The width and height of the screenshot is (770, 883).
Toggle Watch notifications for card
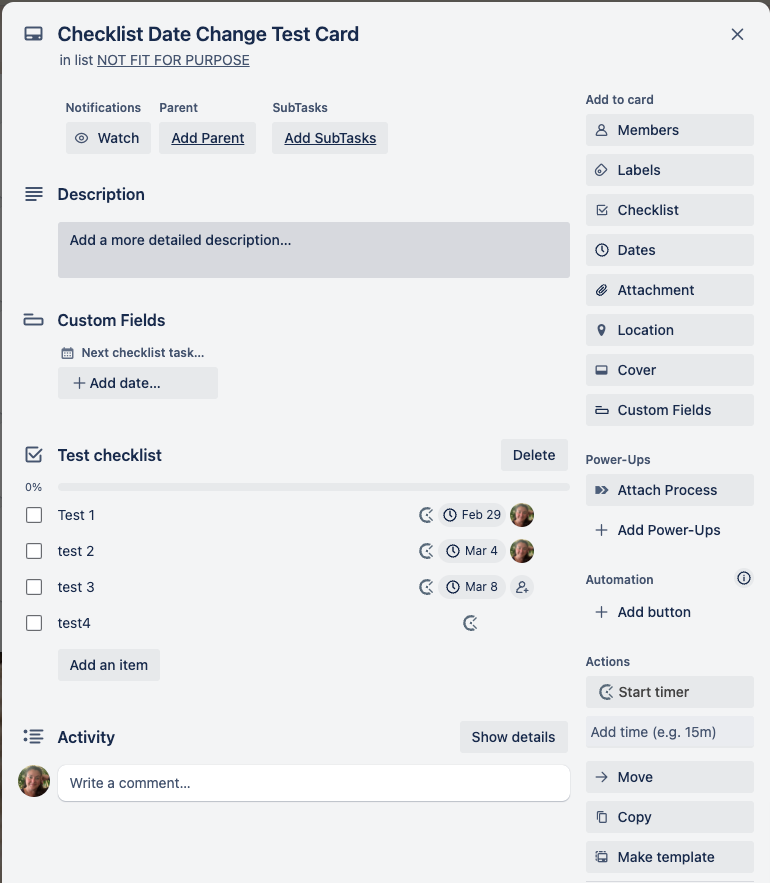(108, 138)
